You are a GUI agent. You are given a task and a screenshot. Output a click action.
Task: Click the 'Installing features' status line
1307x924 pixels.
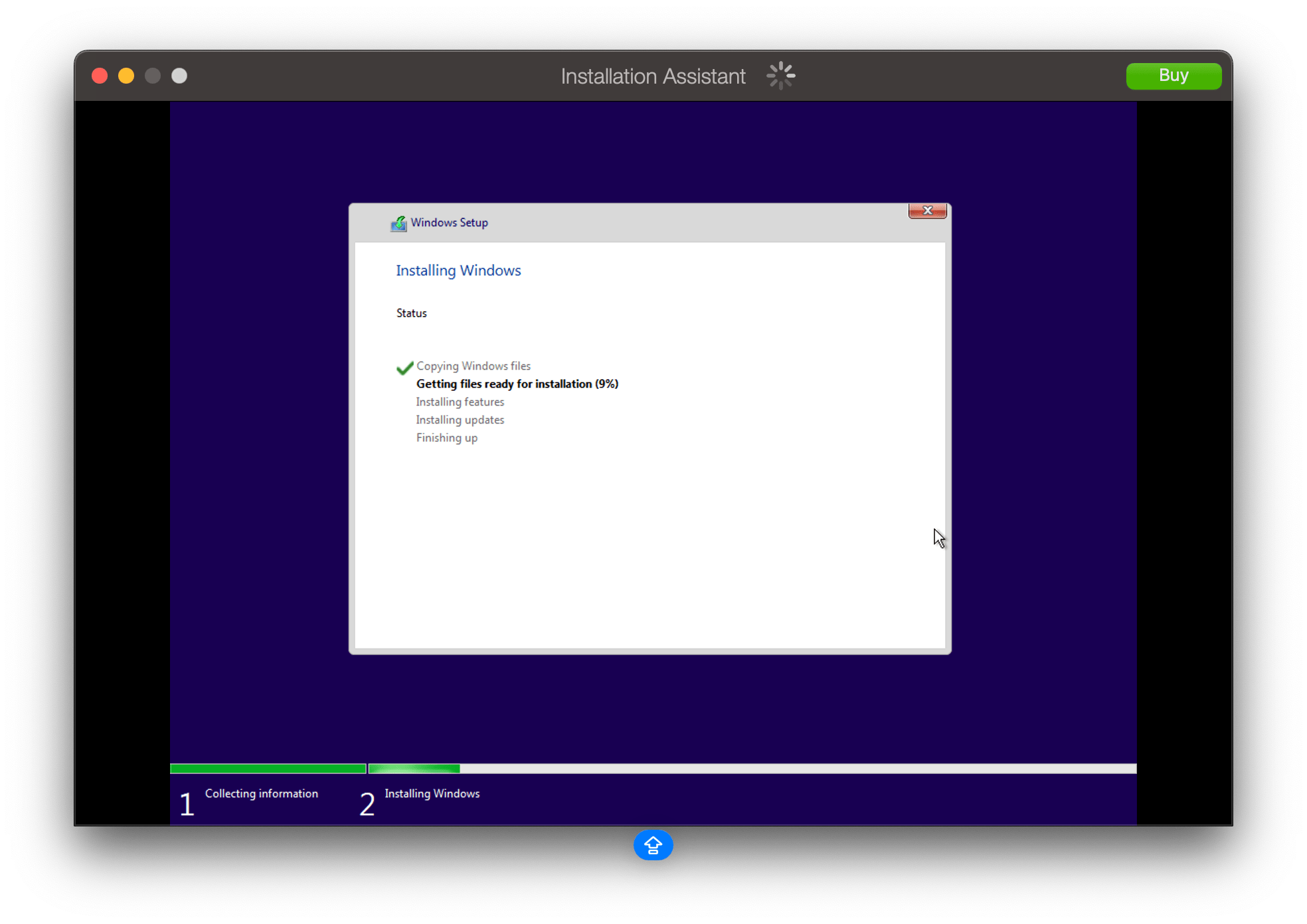click(x=460, y=402)
